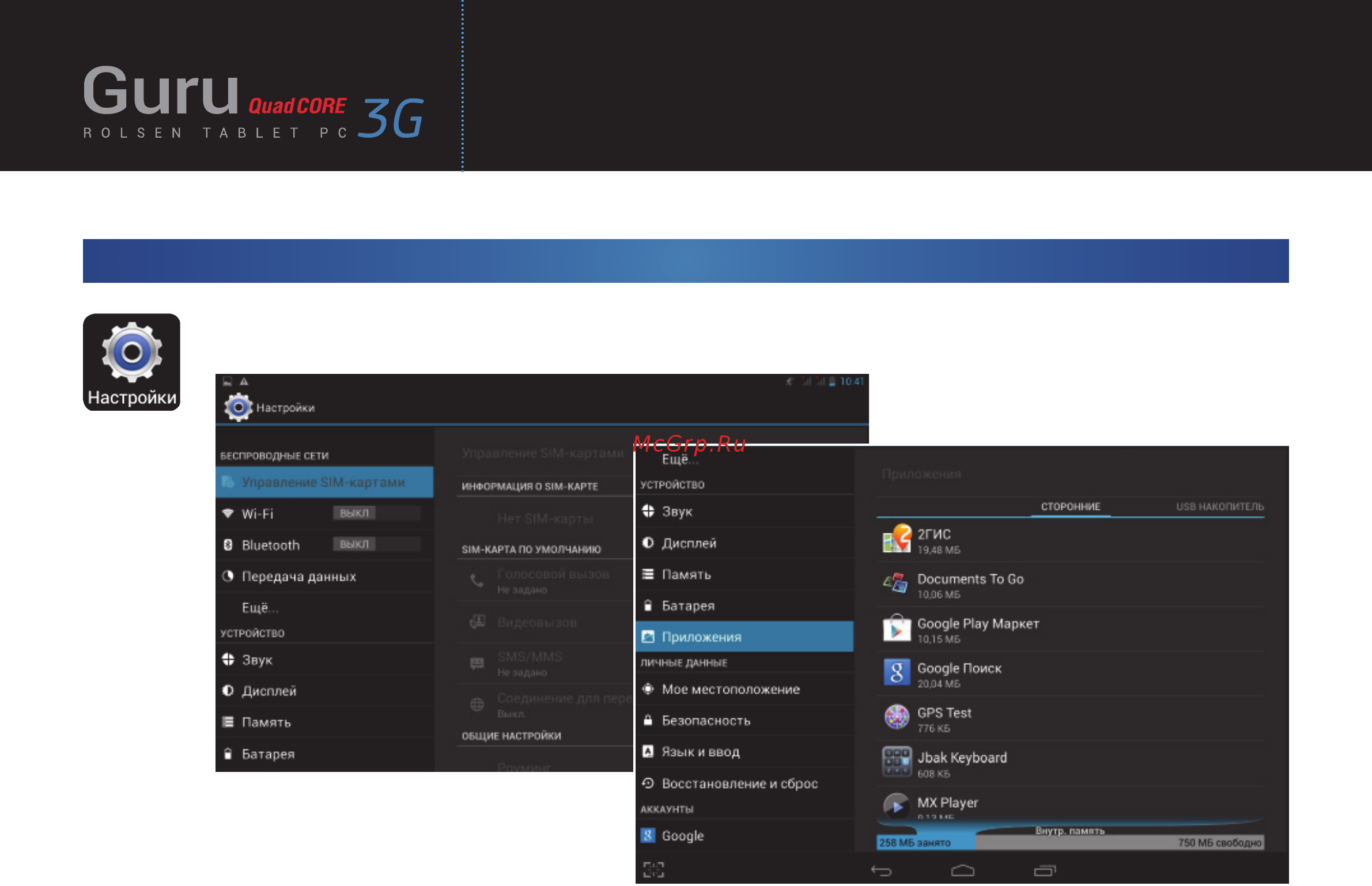This screenshot has width=1372, height=886.
Task: Click the location target icon
Action: point(648,688)
